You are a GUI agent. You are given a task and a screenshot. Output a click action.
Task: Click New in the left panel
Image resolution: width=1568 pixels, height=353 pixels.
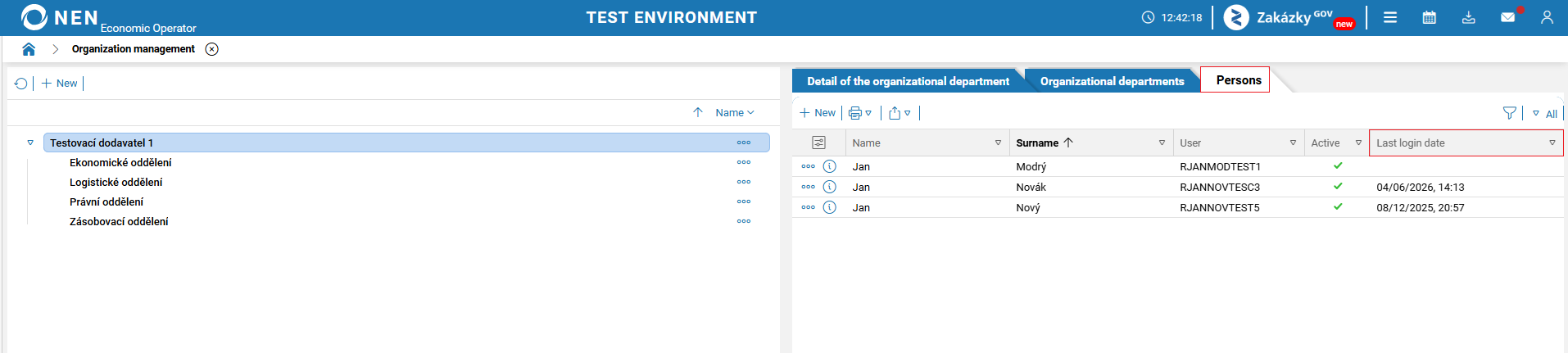(x=59, y=84)
